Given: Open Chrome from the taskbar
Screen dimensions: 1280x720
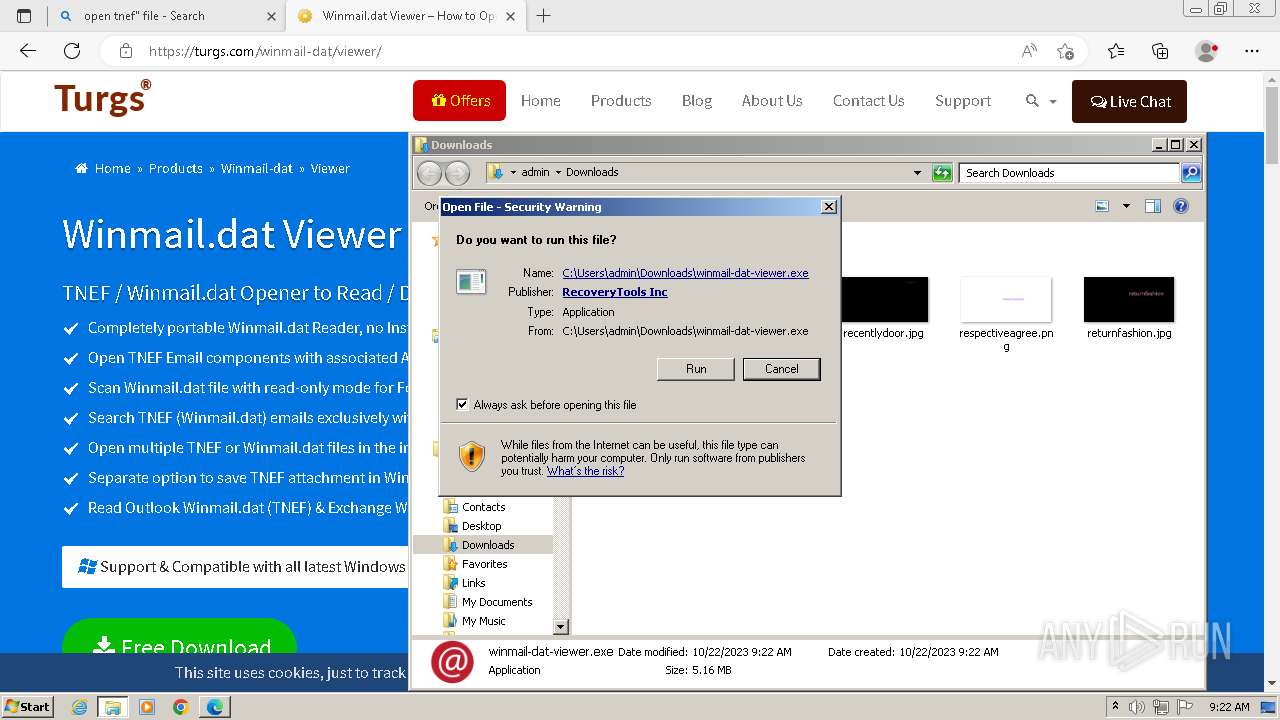Looking at the screenshot, I should [181, 707].
